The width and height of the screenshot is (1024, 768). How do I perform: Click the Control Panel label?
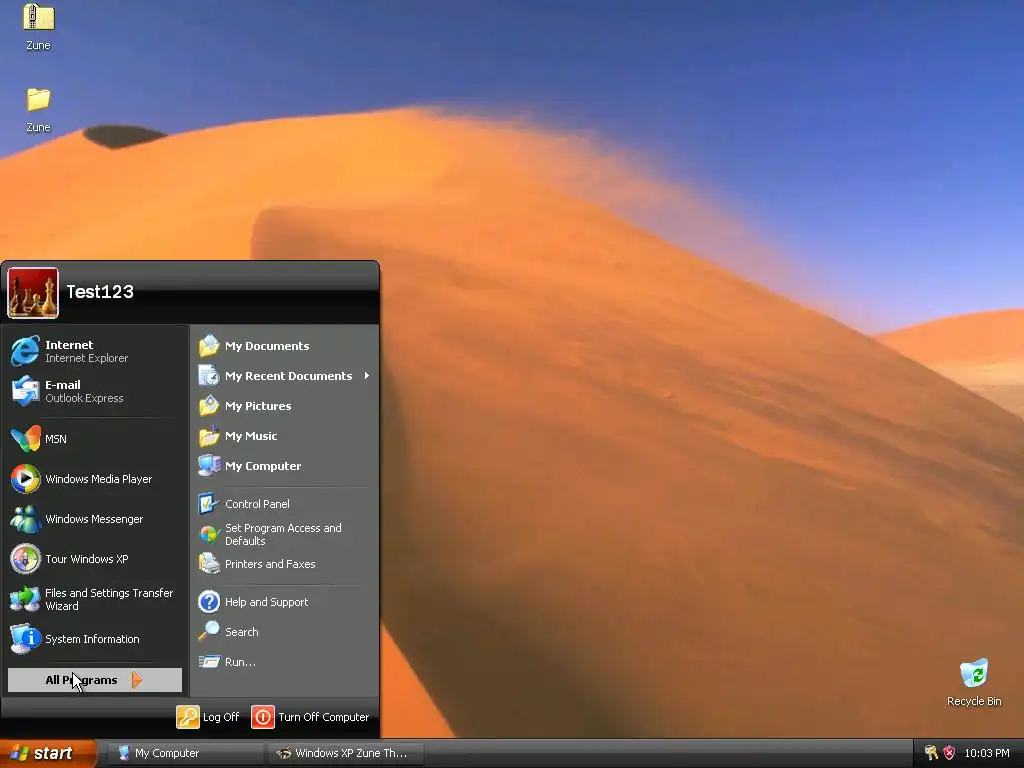point(257,504)
